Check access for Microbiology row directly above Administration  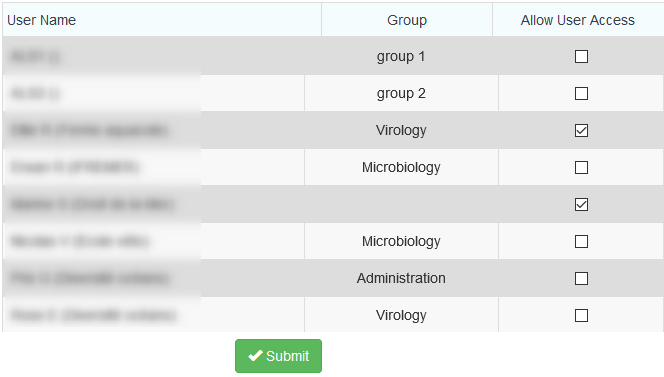[x=581, y=241]
